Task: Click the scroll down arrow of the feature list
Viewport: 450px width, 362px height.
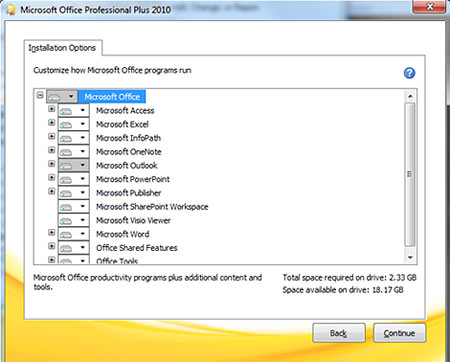Action: pyautogui.click(x=410, y=257)
